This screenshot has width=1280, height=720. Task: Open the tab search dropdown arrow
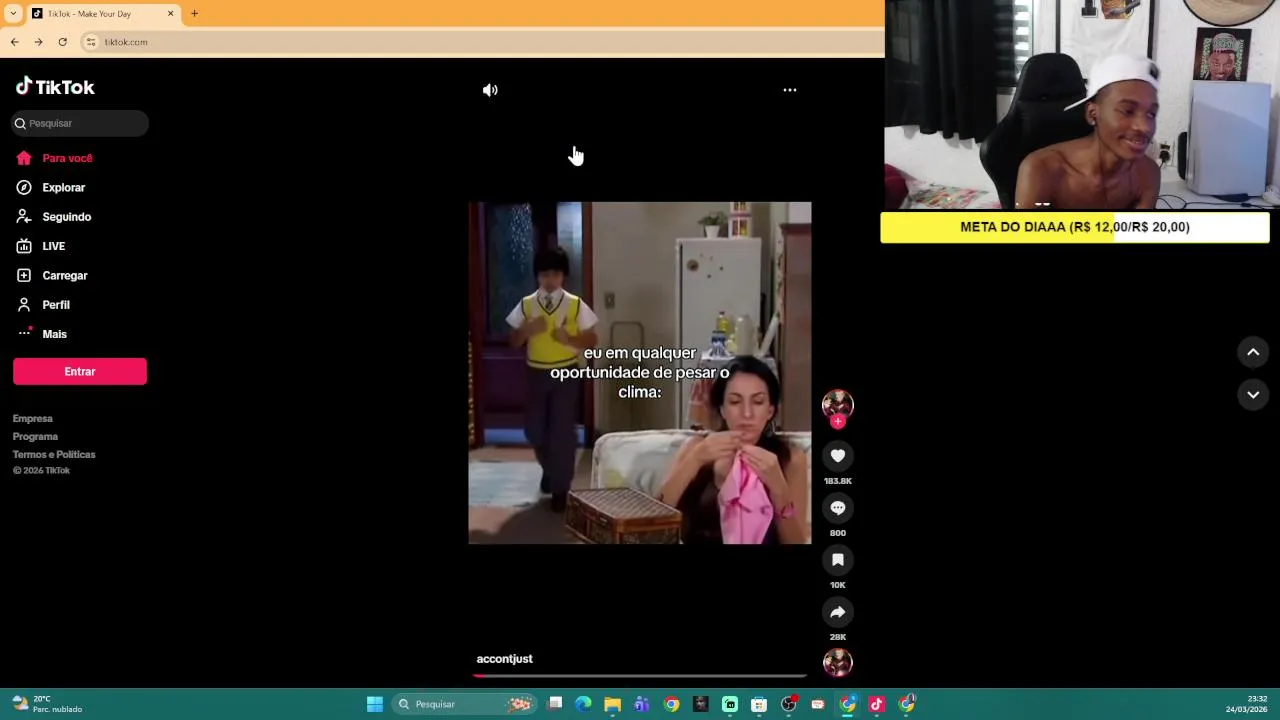pyautogui.click(x=13, y=14)
